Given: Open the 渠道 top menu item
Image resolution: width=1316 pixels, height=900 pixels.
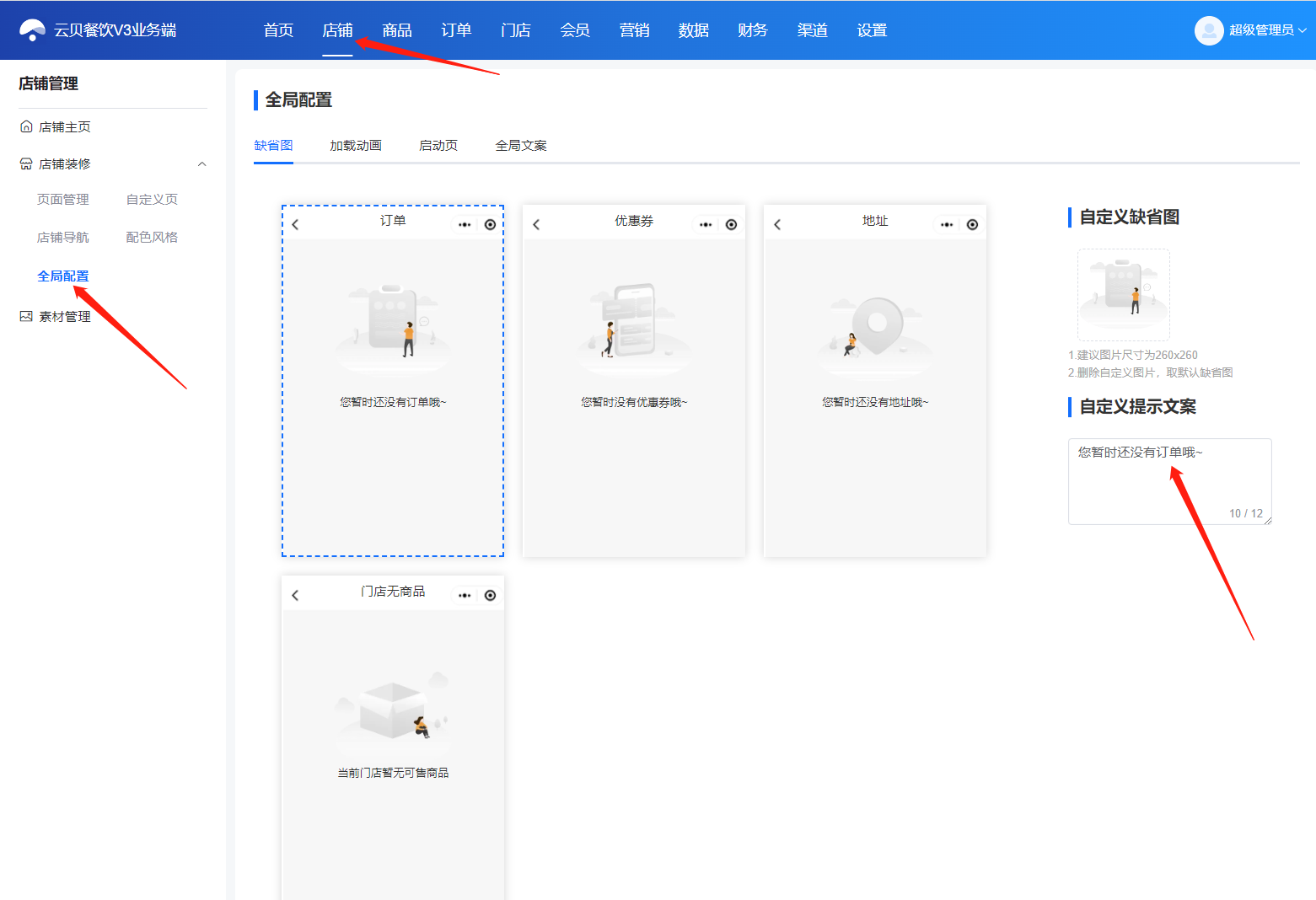Looking at the screenshot, I should pos(812,30).
